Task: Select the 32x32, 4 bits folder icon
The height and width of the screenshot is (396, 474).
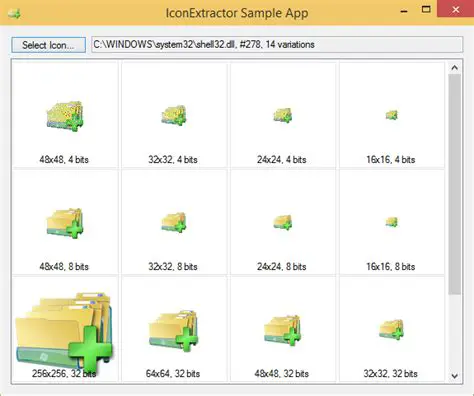Action: click(x=174, y=115)
